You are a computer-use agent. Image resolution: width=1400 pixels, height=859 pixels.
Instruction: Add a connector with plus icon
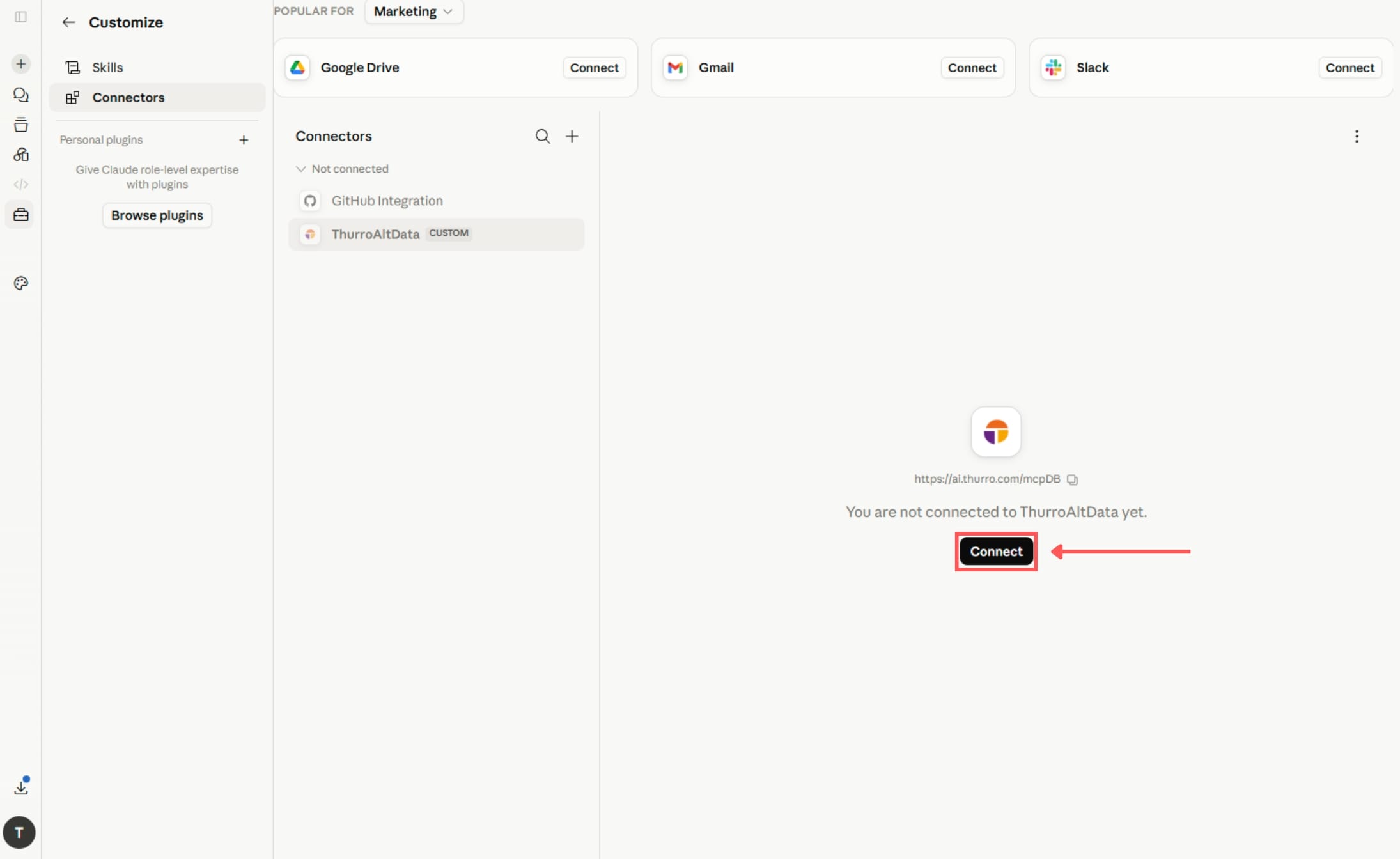pyautogui.click(x=572, y=136)
